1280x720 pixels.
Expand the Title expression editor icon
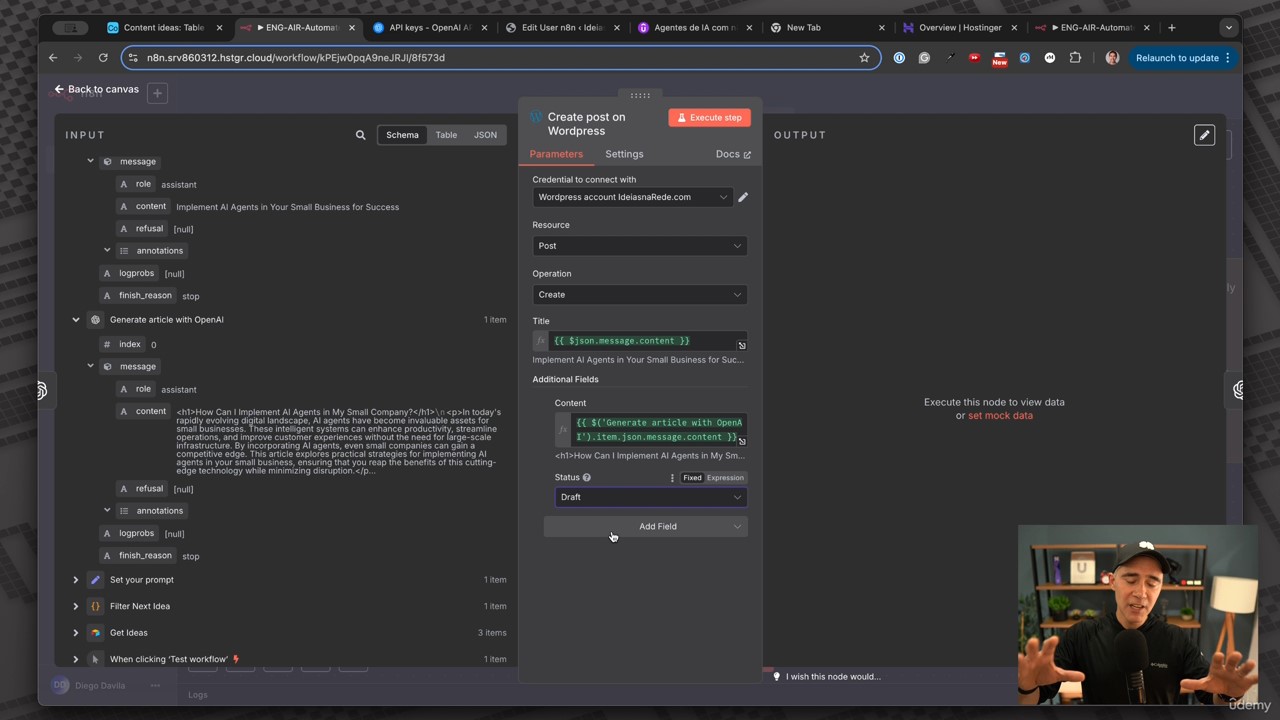(x=742, y=345)
